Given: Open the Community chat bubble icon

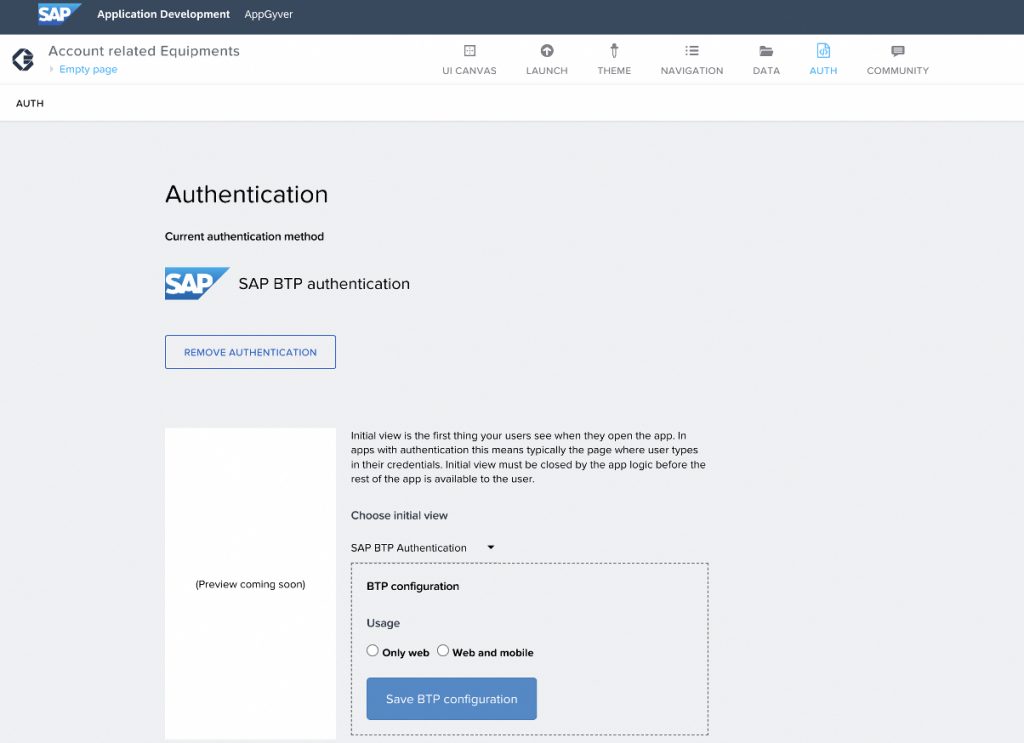Looking at the screenshot, I should (898, 51).
